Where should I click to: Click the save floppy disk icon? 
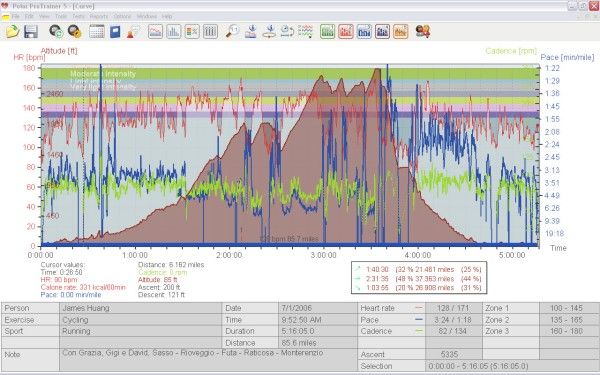pyautogui.click(x=31, y=31)
